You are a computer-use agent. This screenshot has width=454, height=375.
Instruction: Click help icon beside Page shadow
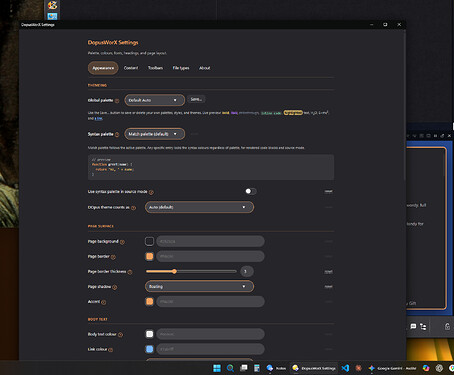coord(115,287)
